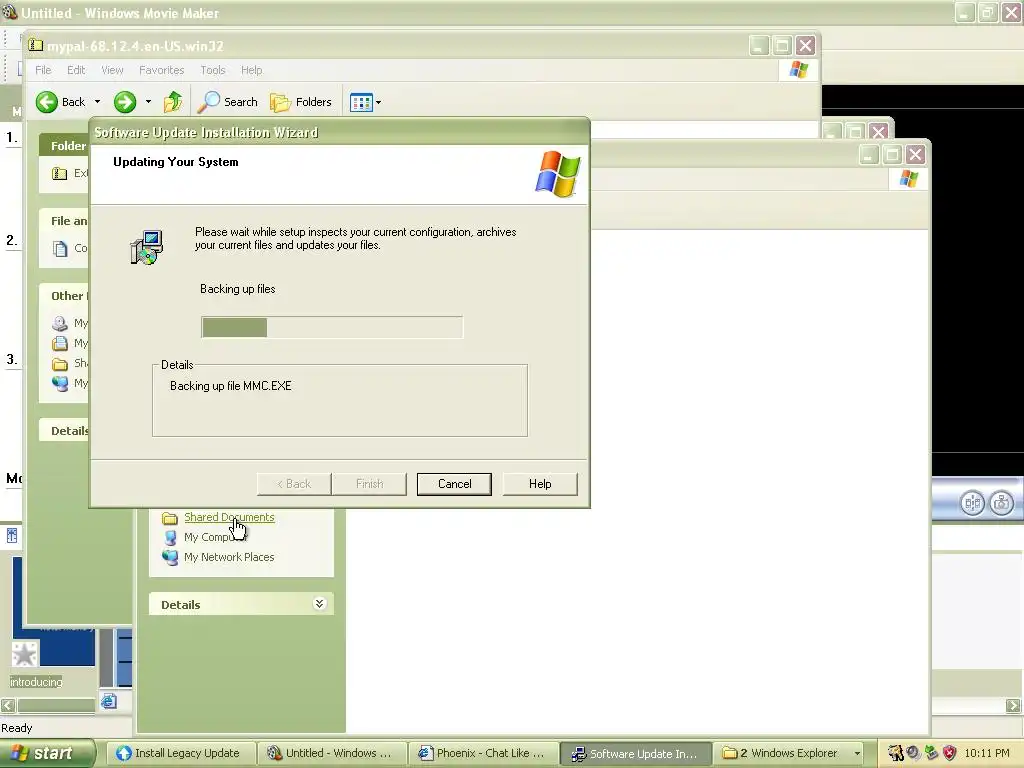Click the Movie Maker split clip button
This screenshot has width=1024, height=768.
tap(972, 503)
